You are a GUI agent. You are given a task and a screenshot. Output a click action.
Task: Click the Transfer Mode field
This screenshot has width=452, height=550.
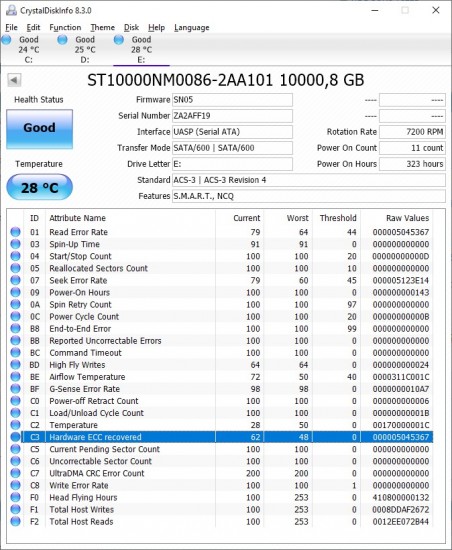[232, 148]
